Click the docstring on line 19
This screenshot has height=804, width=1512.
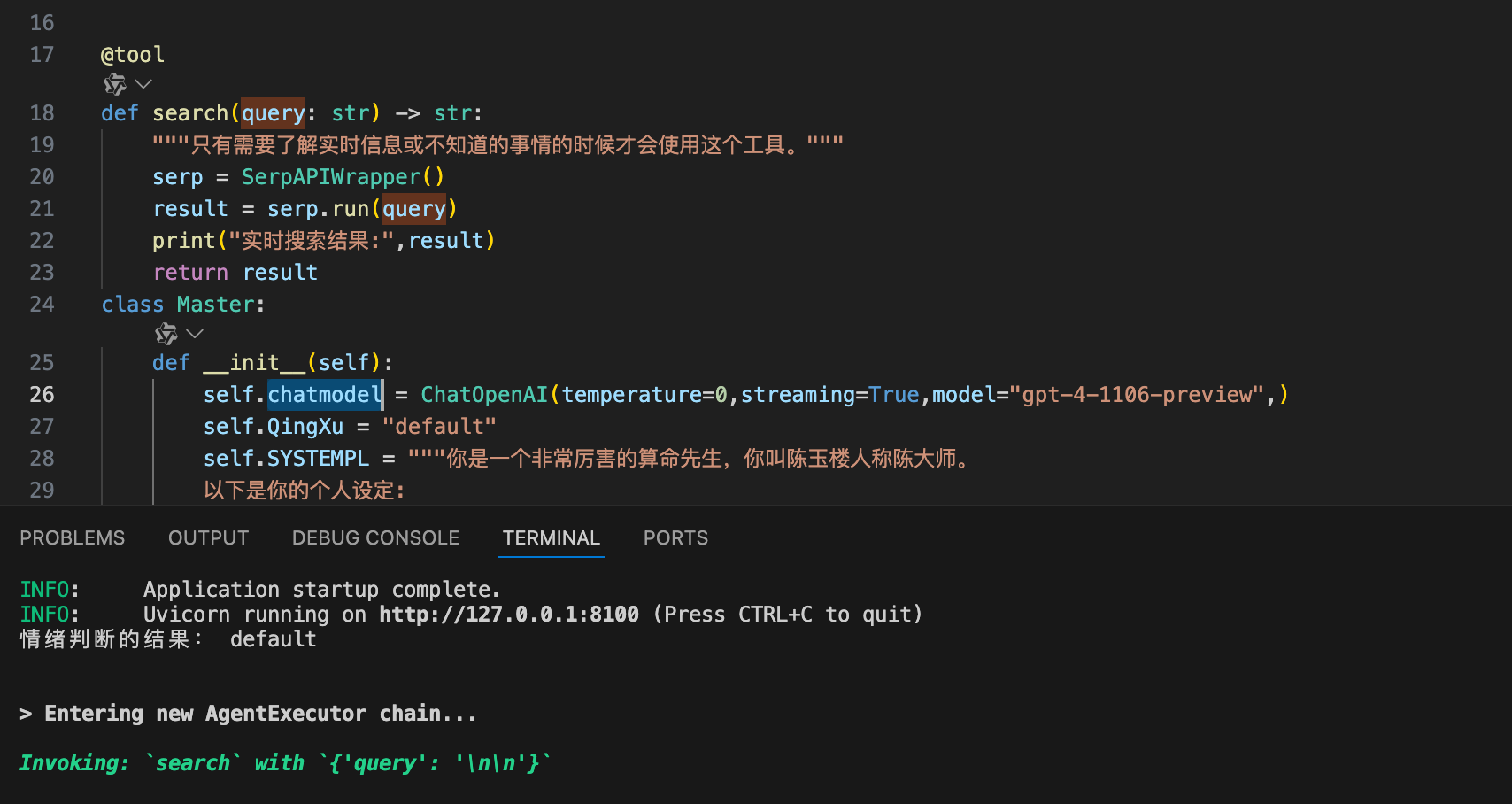click(498, 145)
